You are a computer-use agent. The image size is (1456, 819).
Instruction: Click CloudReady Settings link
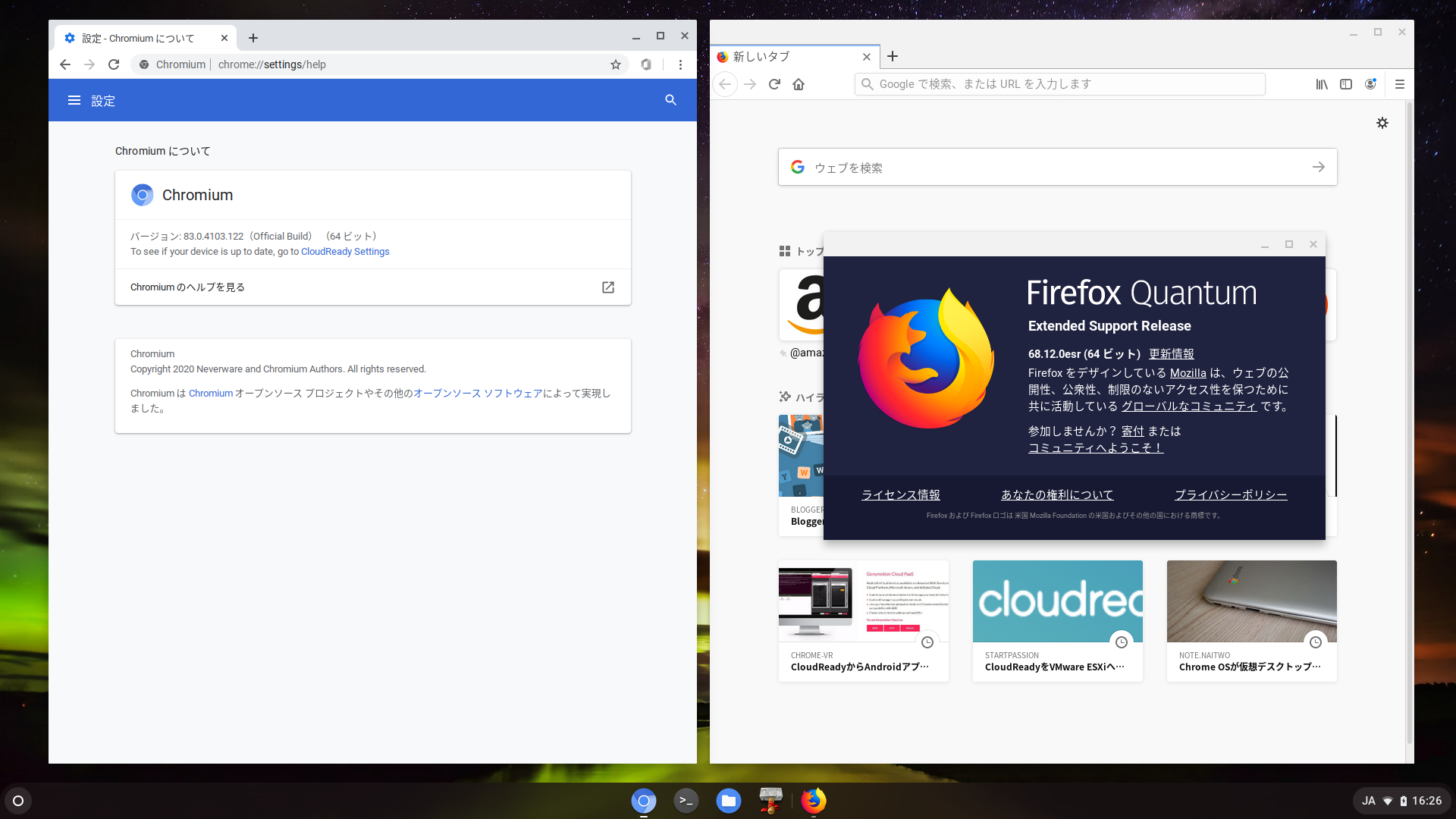tap(345, 252)
